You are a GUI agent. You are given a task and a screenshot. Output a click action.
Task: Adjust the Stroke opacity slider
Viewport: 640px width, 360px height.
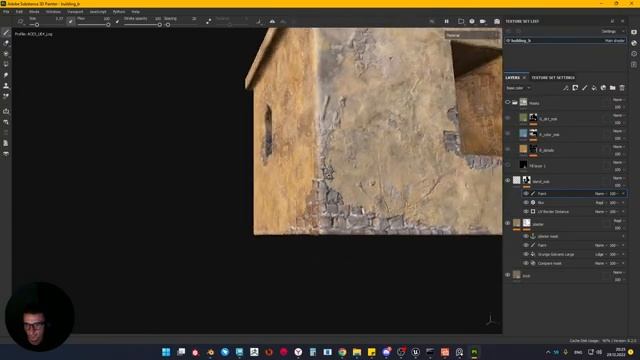pos(143,24)
